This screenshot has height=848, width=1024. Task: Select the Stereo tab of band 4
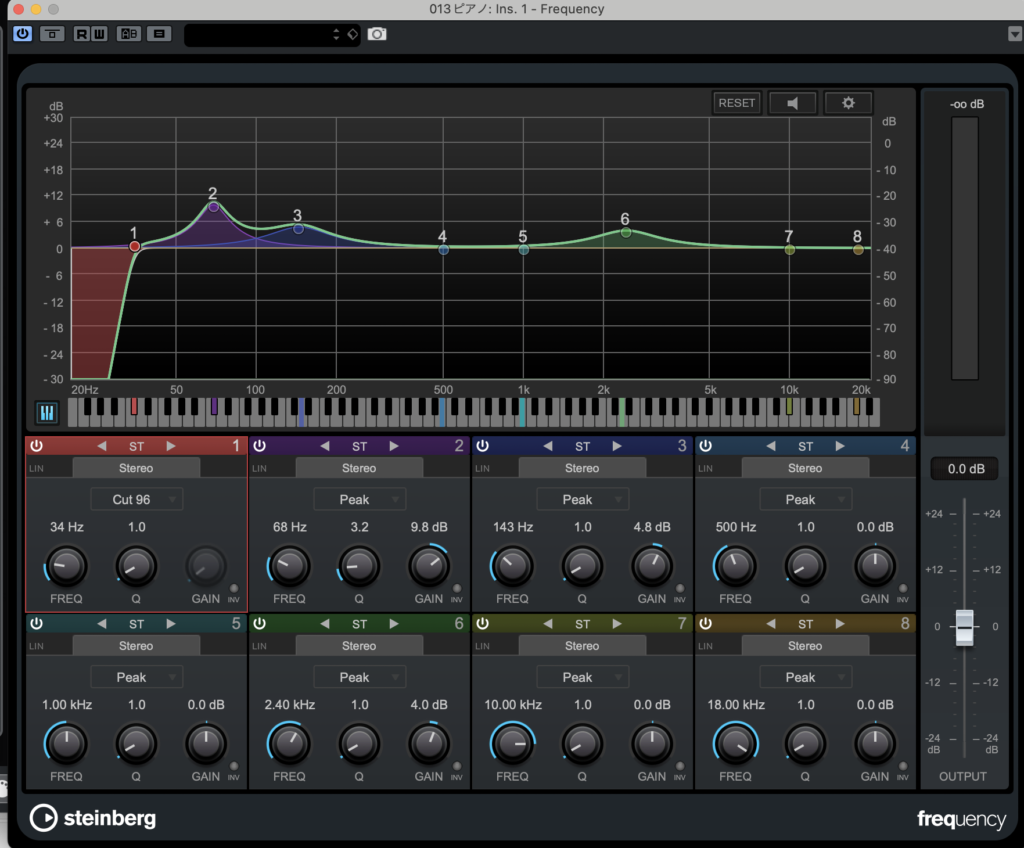pos(804,468)
